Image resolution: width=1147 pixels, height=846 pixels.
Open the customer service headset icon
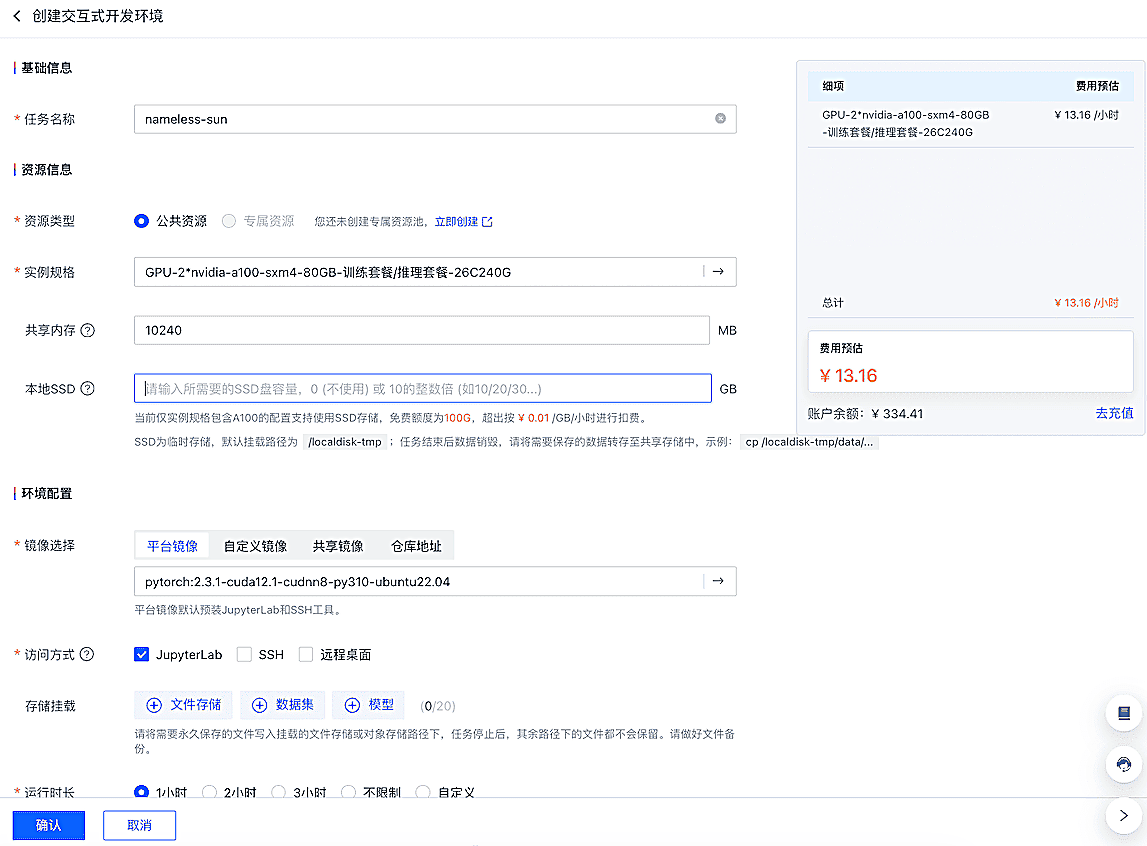tap(1124, 765)
